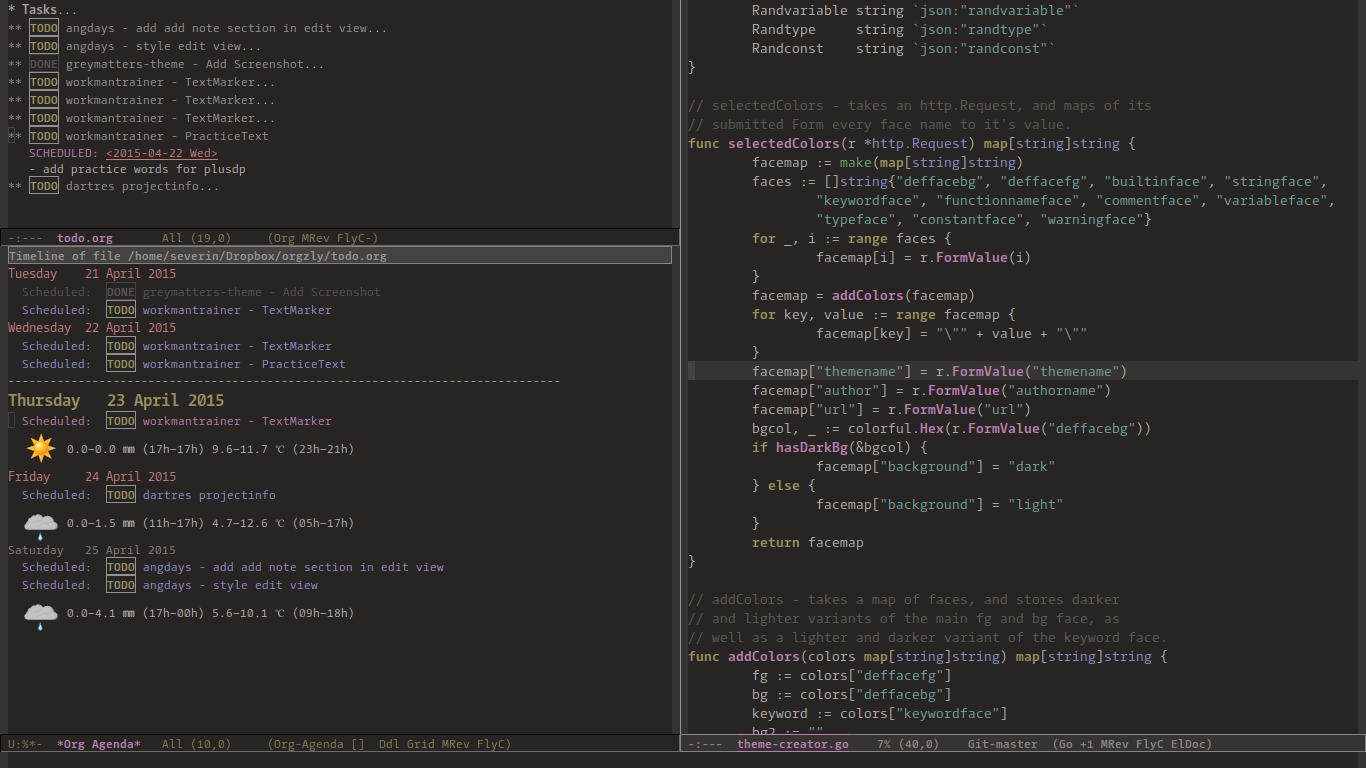The width and height of the screenshot is (1366, 768).
Task: Toggle the TODO keyword on agenda dartres projectinfo
Action: coord(121,495)
